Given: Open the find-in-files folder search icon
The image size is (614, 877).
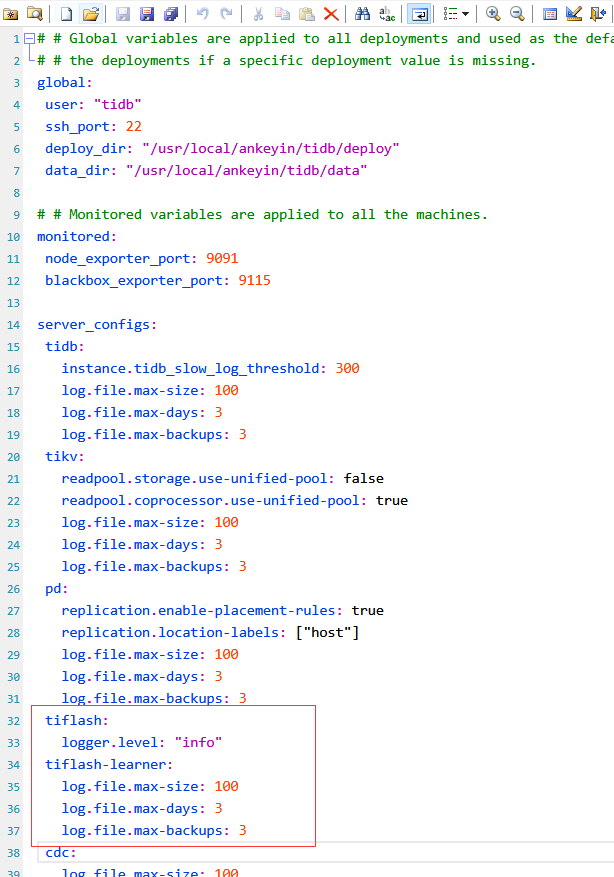Looking at the screenshot, I should [35, 13].
